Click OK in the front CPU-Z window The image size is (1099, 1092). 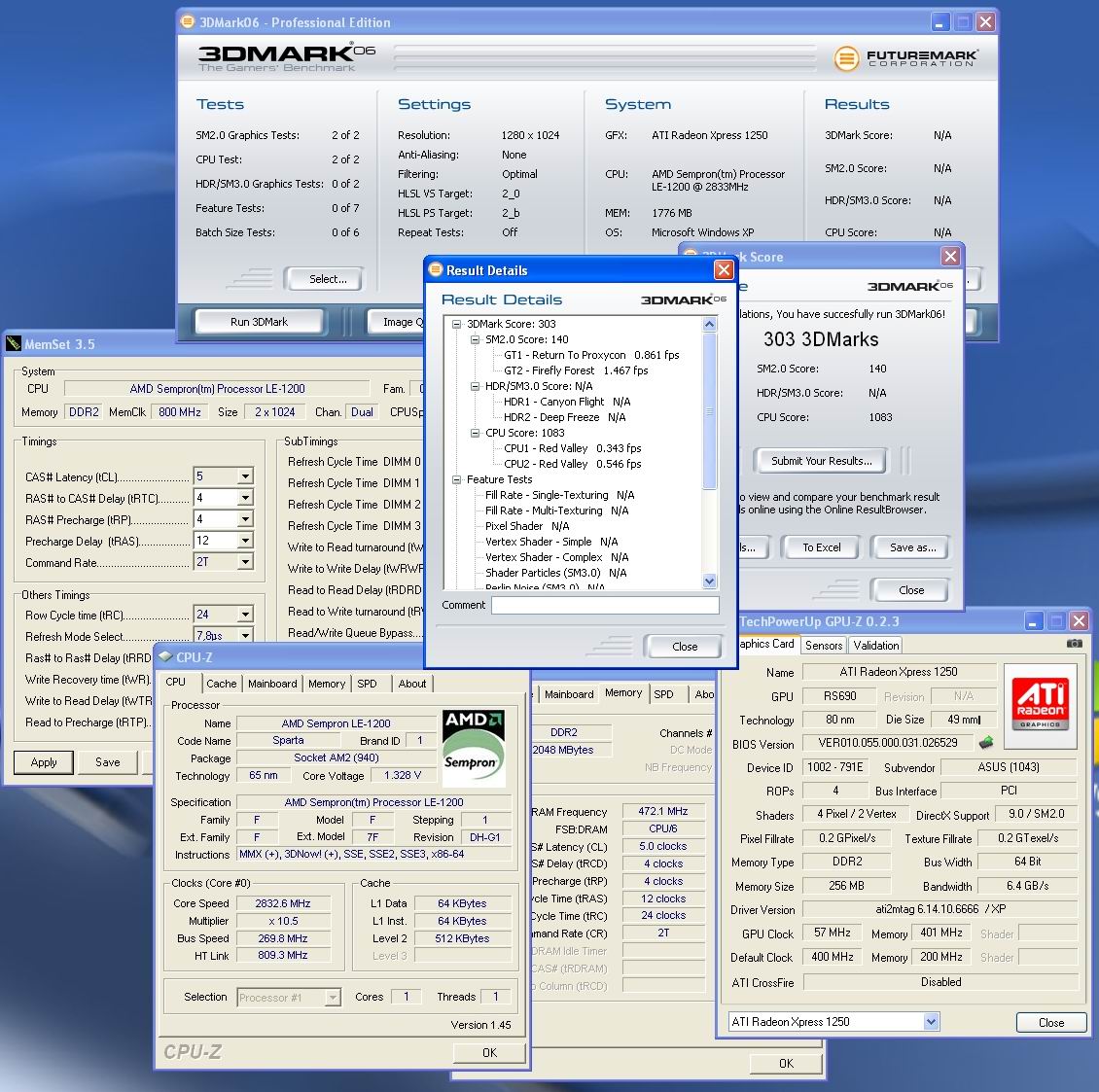489,1052
